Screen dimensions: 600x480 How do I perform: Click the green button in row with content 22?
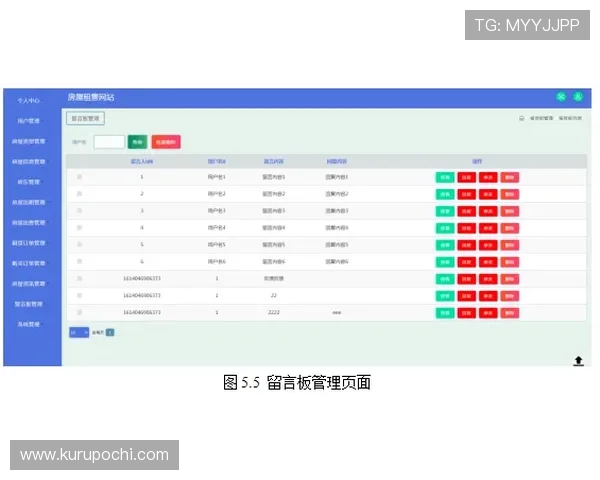[x=445, y=296]
